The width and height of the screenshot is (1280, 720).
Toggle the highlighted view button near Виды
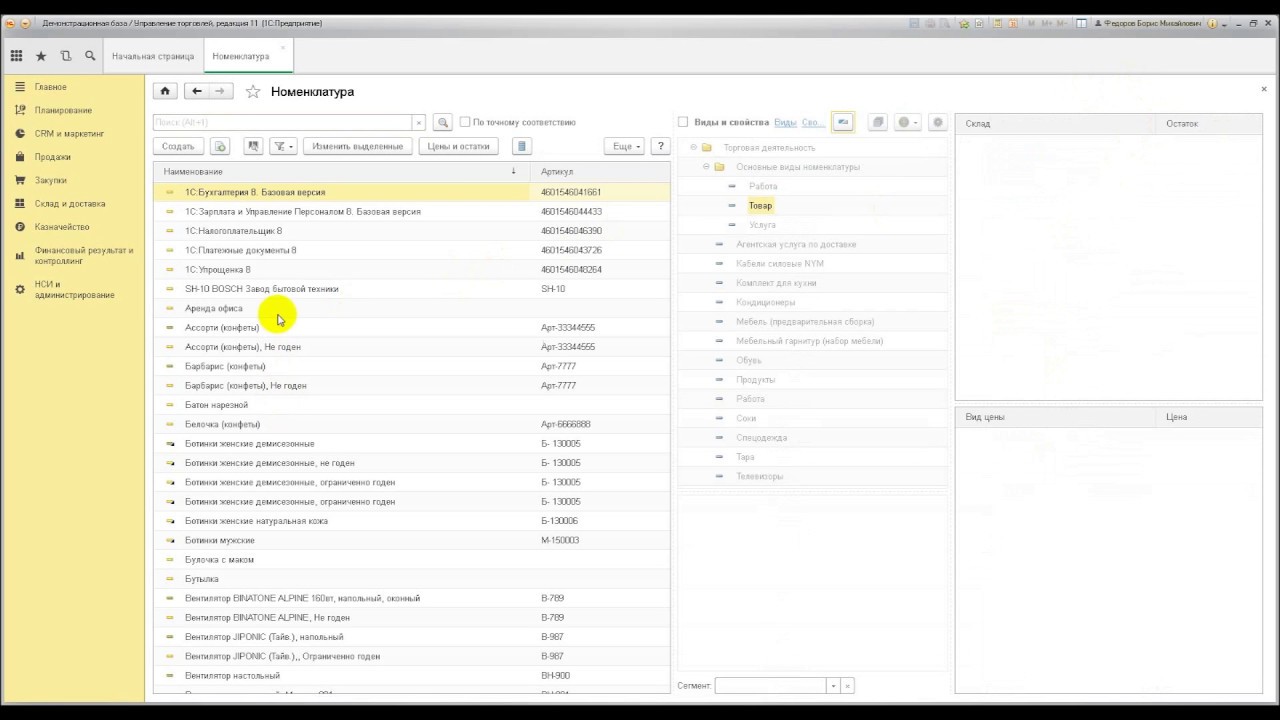842,122
